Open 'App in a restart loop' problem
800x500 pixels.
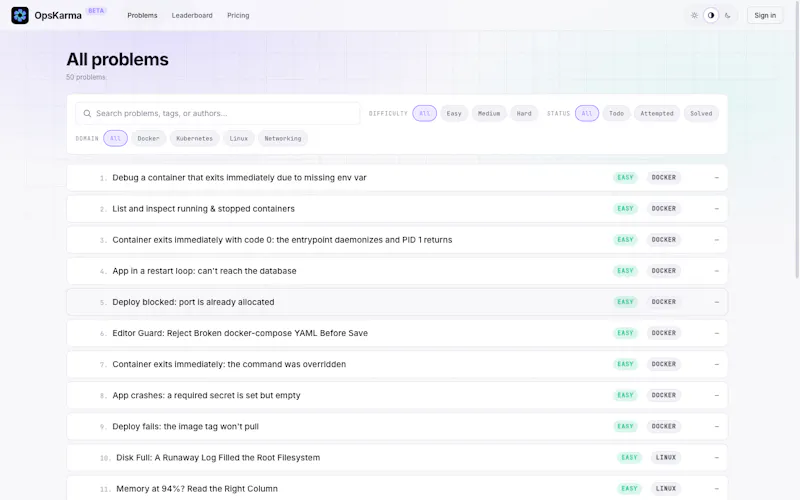397,271
